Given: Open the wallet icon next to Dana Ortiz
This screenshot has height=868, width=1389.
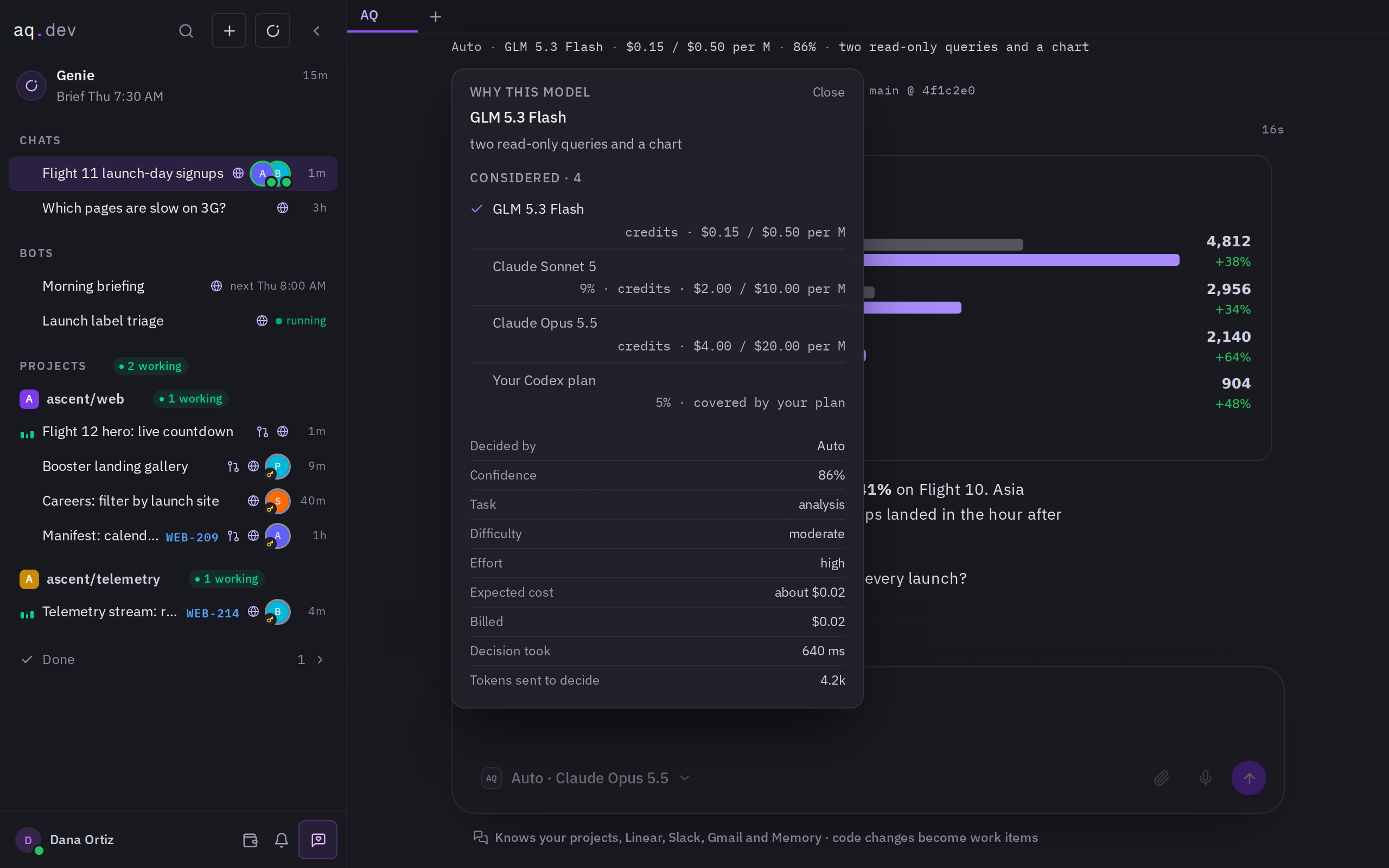Looking at the screenshot, I should point(250,840).
